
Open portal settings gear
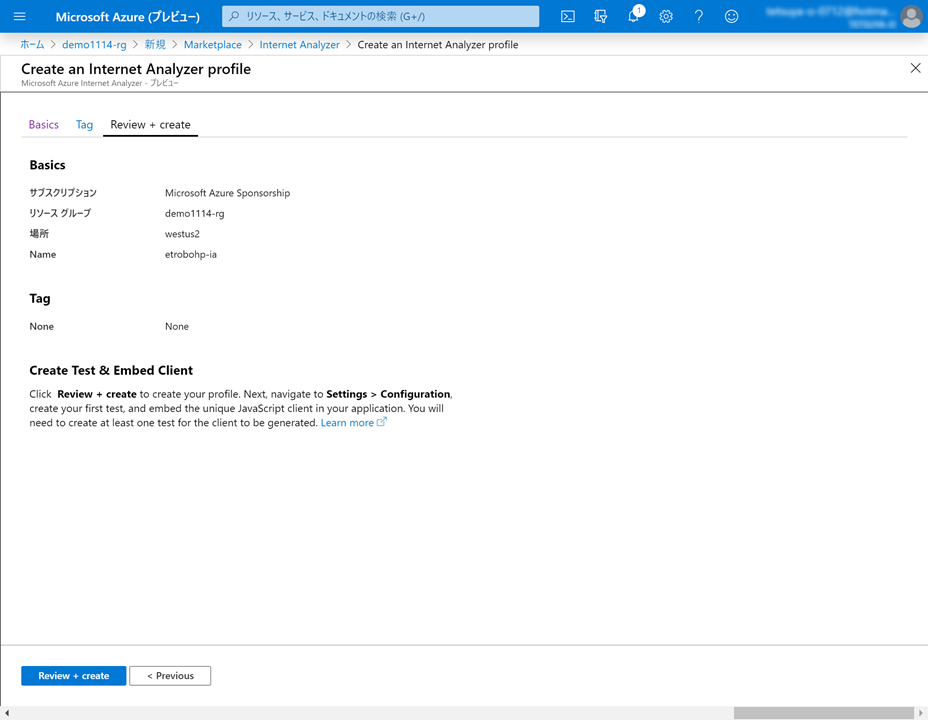click(666, 17)
